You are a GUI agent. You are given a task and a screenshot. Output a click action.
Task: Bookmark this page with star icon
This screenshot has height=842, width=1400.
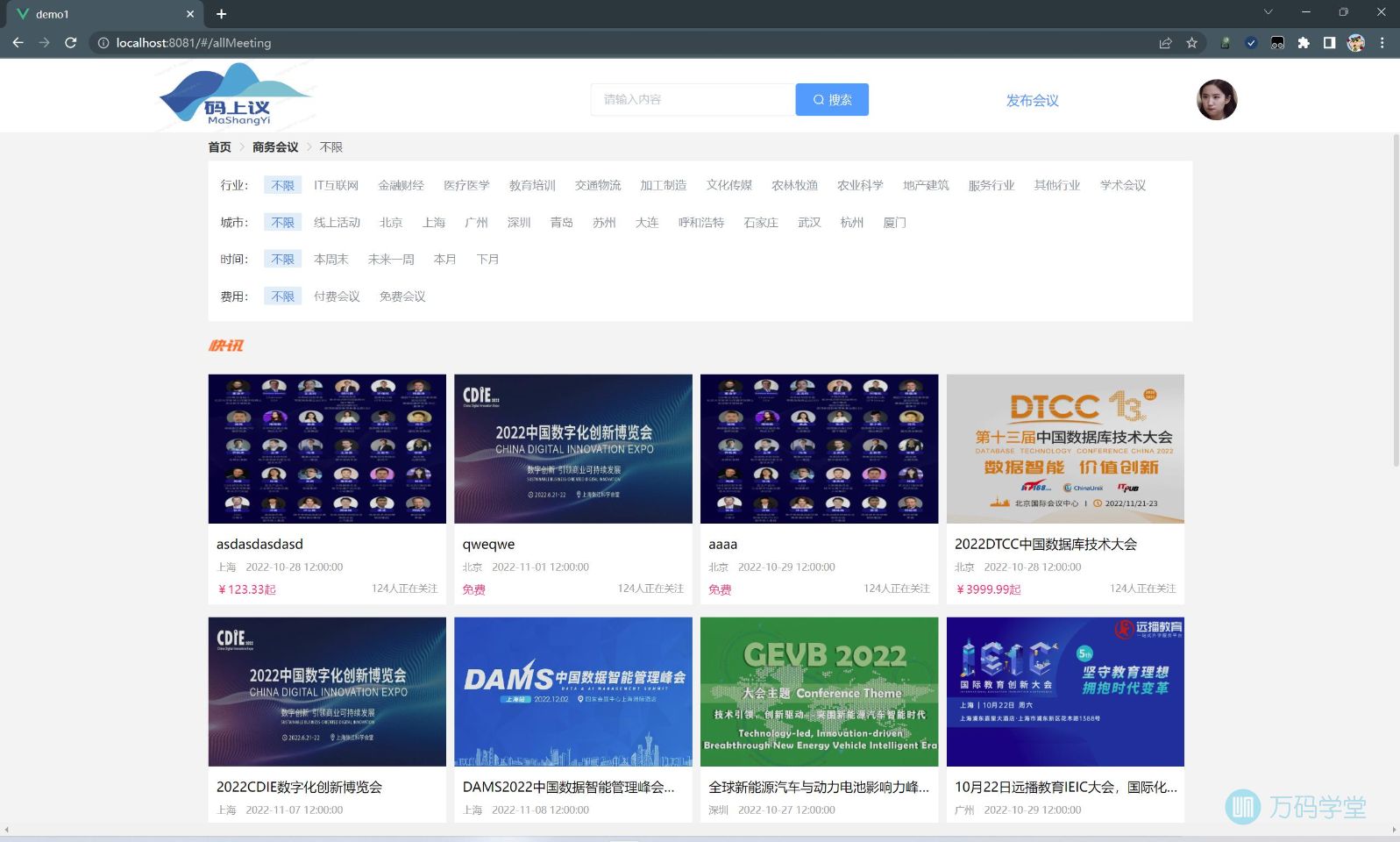click(1191, 43)
